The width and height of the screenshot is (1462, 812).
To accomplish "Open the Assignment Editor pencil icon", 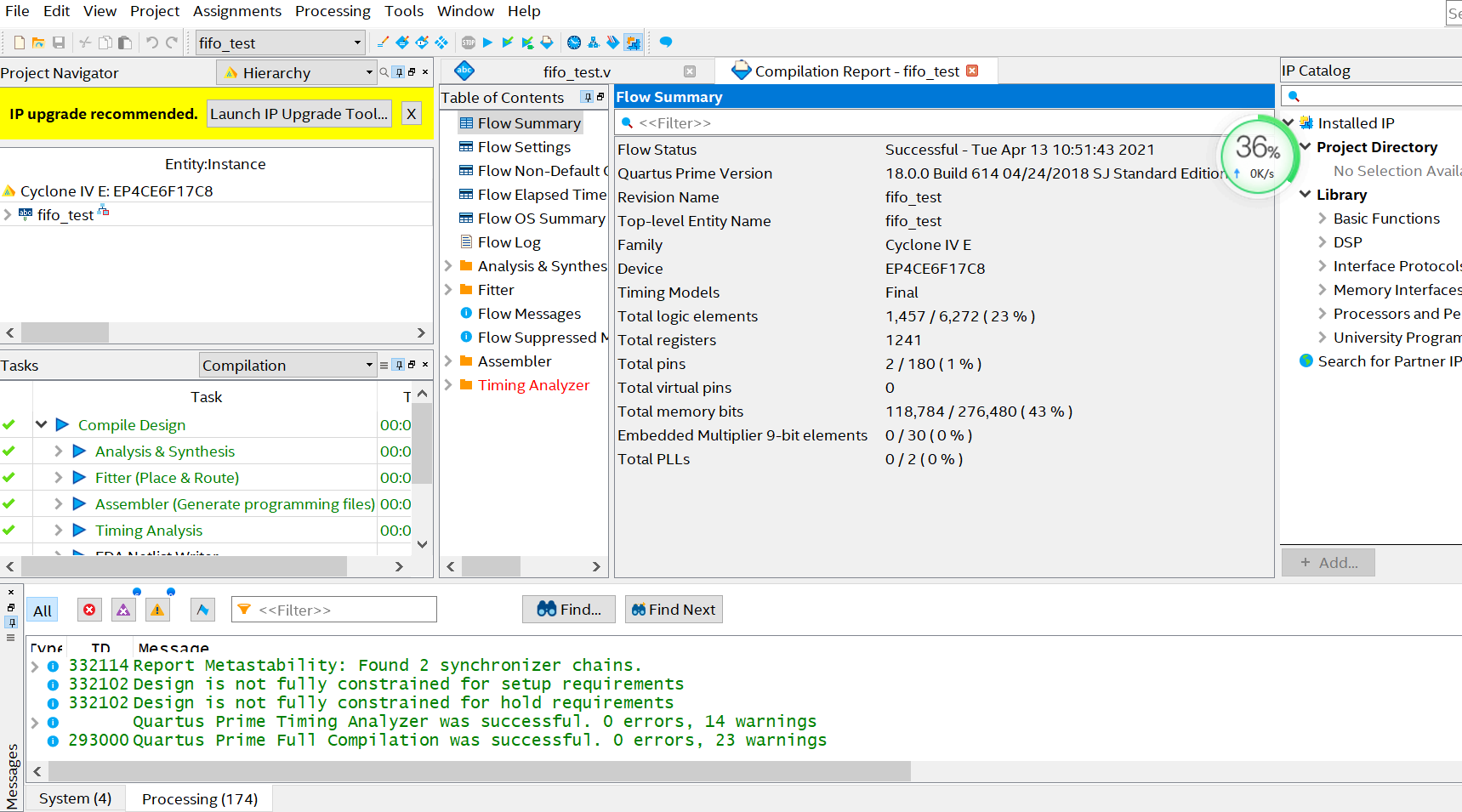I will (383, 42).
